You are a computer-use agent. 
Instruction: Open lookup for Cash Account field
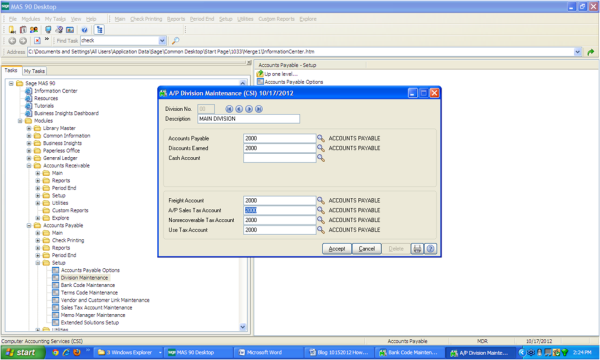[321, 158]
